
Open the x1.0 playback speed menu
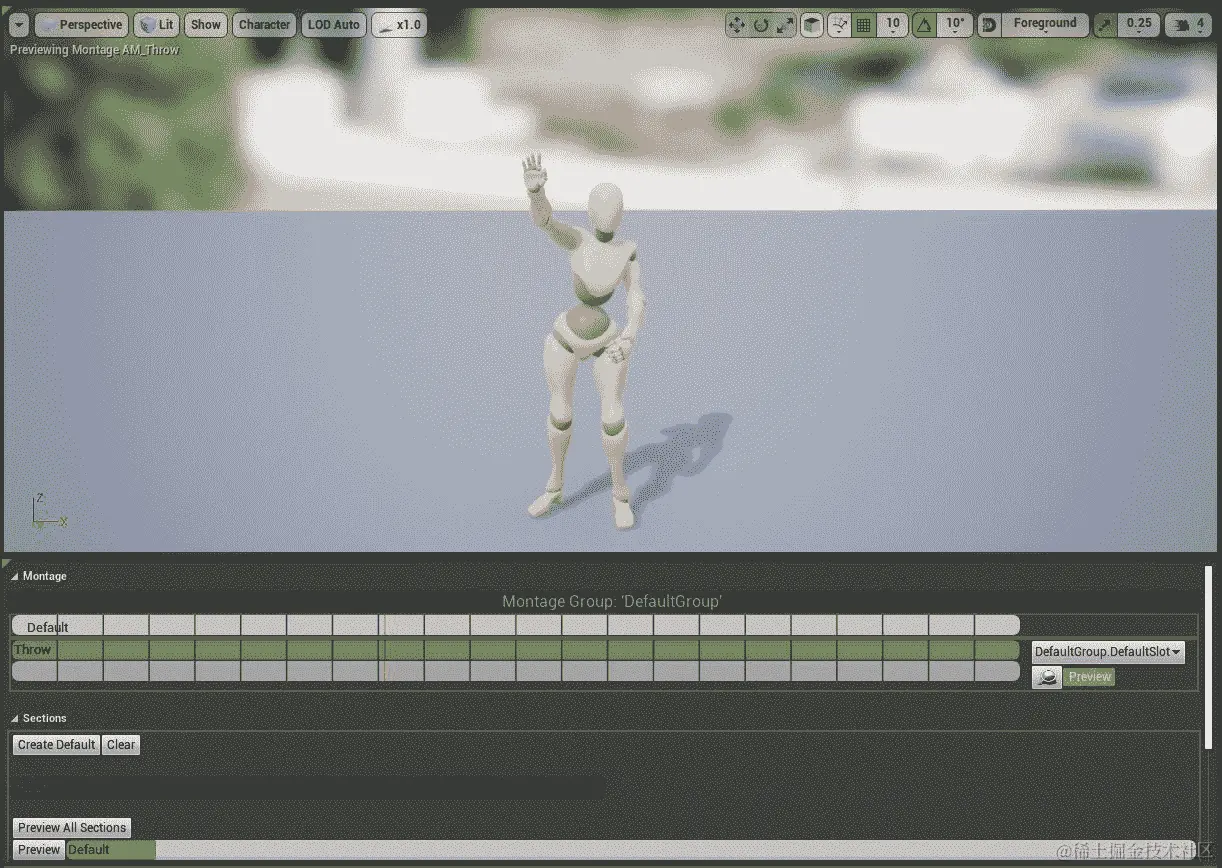(399, 25)
